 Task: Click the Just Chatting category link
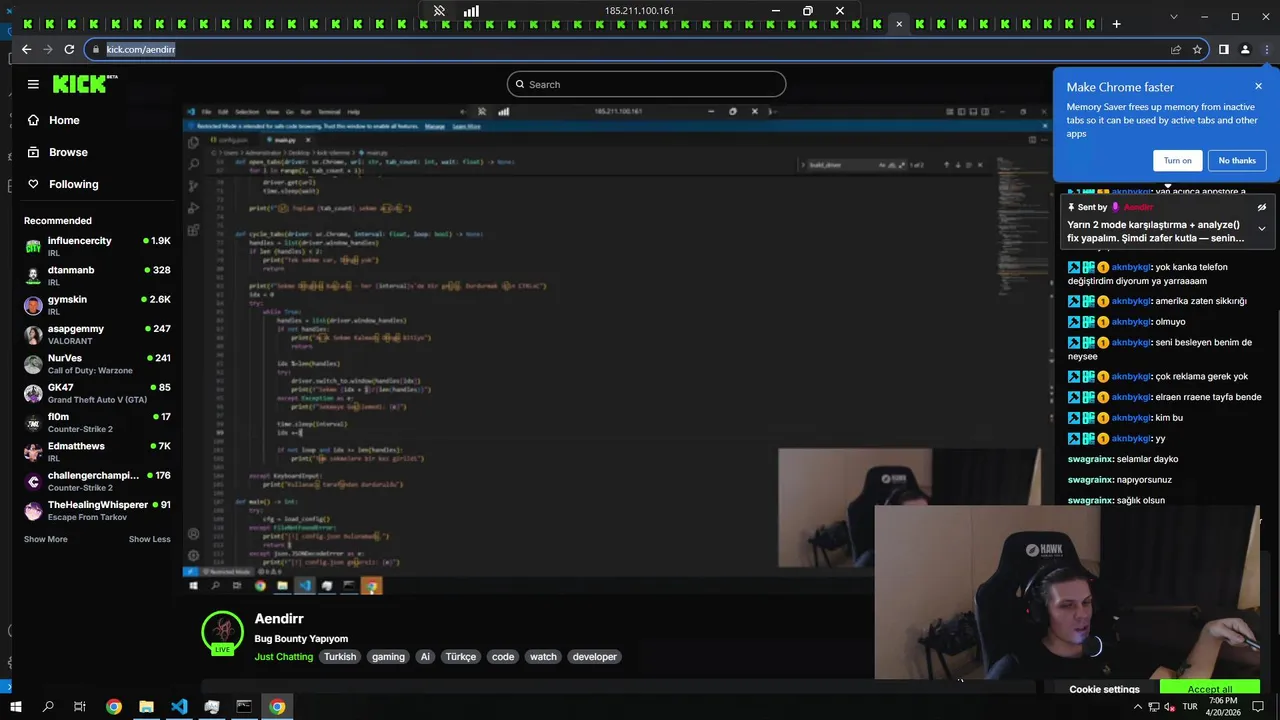pos(284,657)
